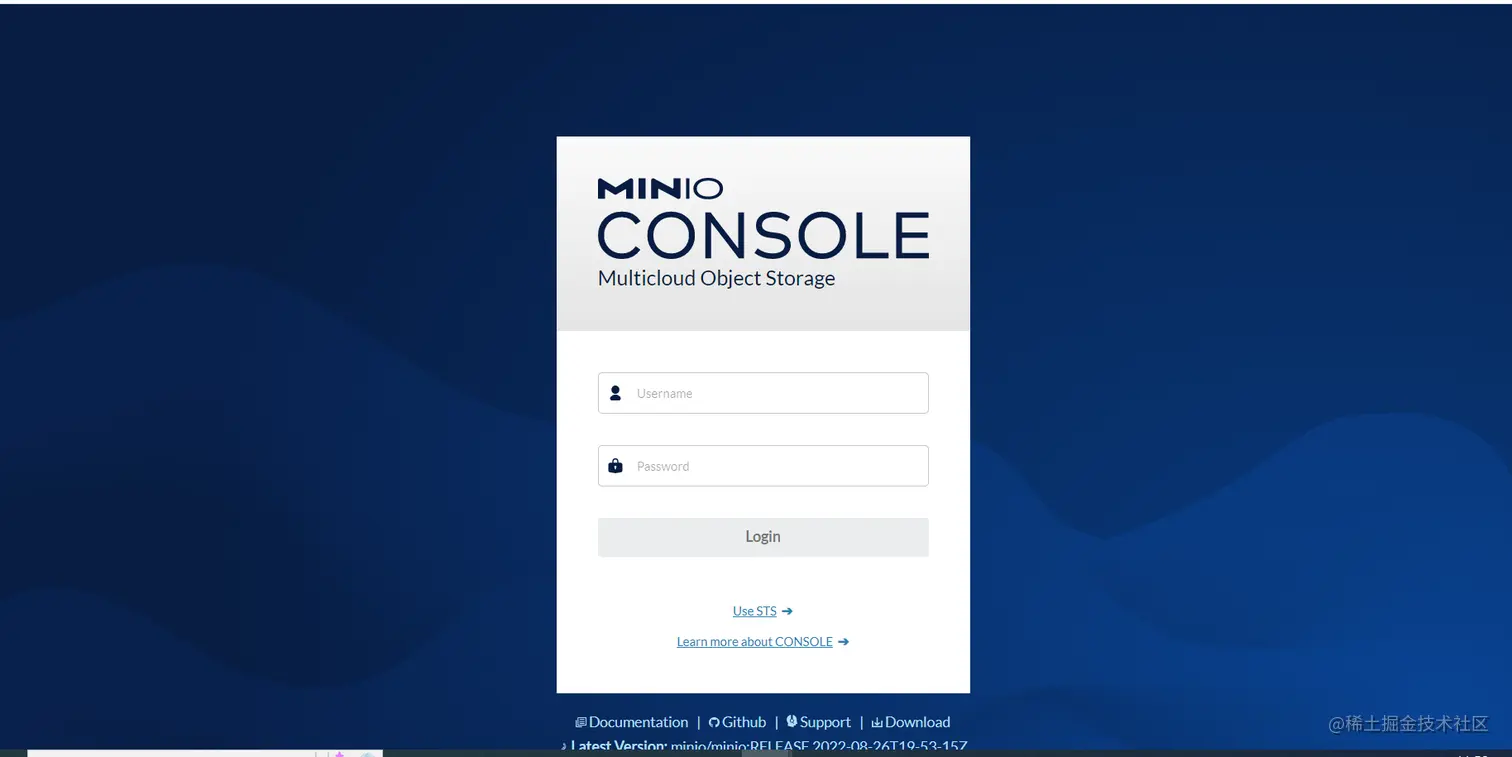This screenshot has height=757, width=1512.
Task: Open the Use STS link
Action: (x=755, y=611)
